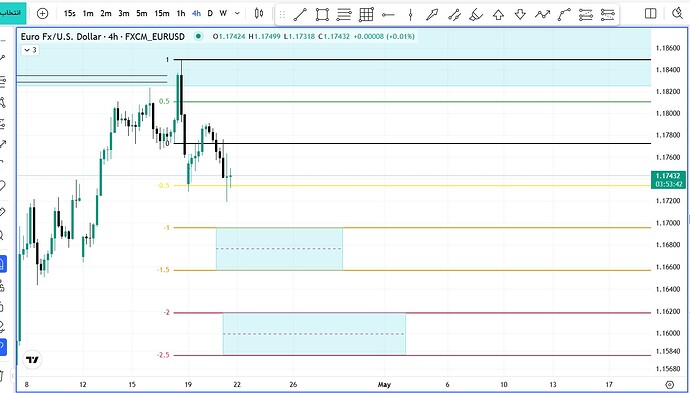
Task: Select the arrow up marker tool
Action: [x=498, y=15]
